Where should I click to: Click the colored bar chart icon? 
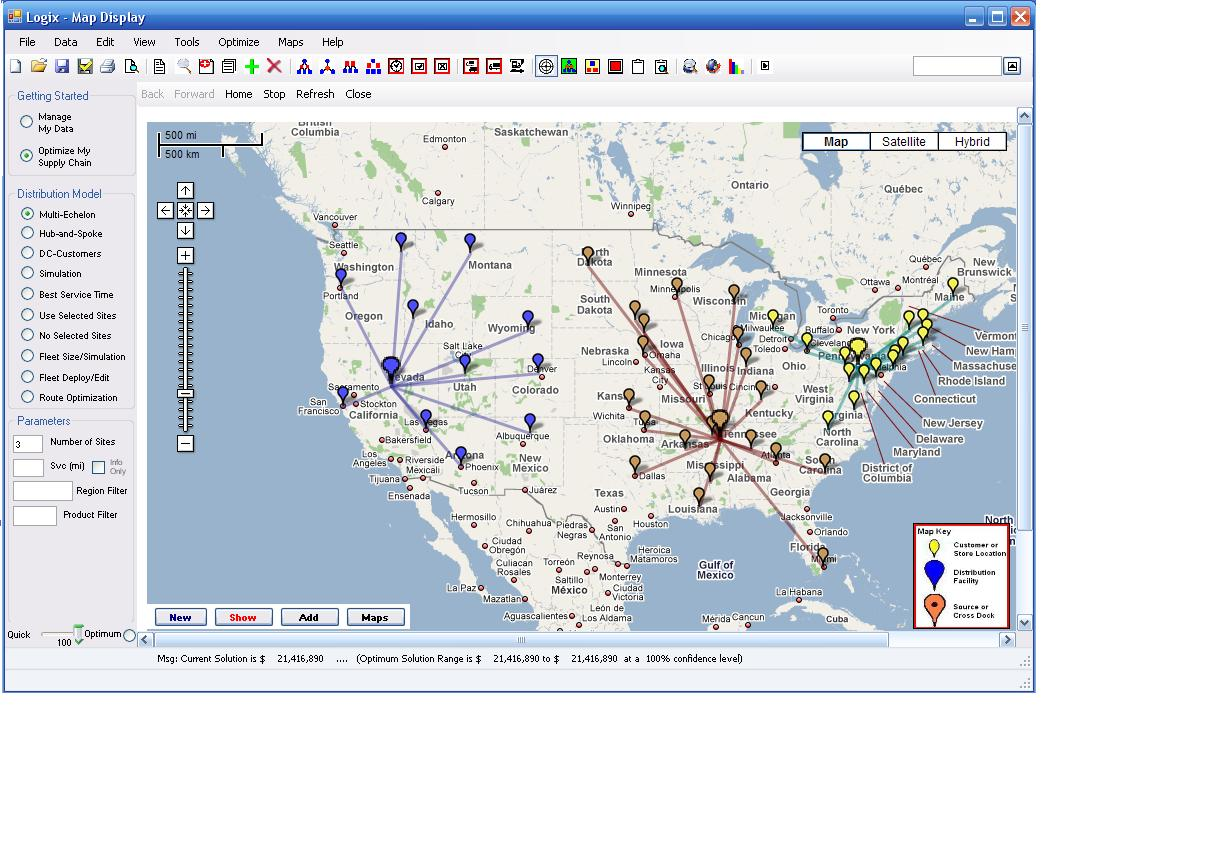click(x=736, y=67)
